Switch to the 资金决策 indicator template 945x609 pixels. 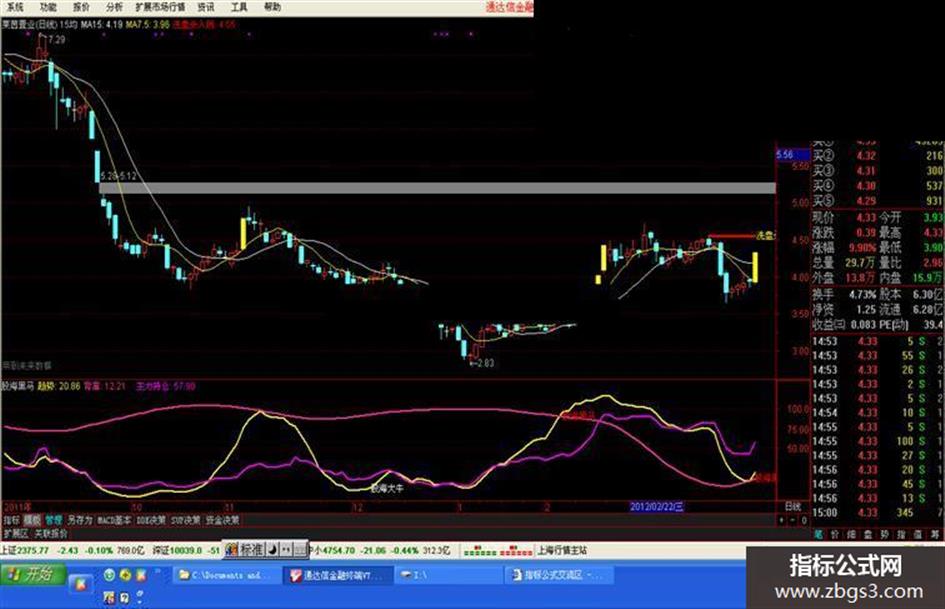pos(222,520)
